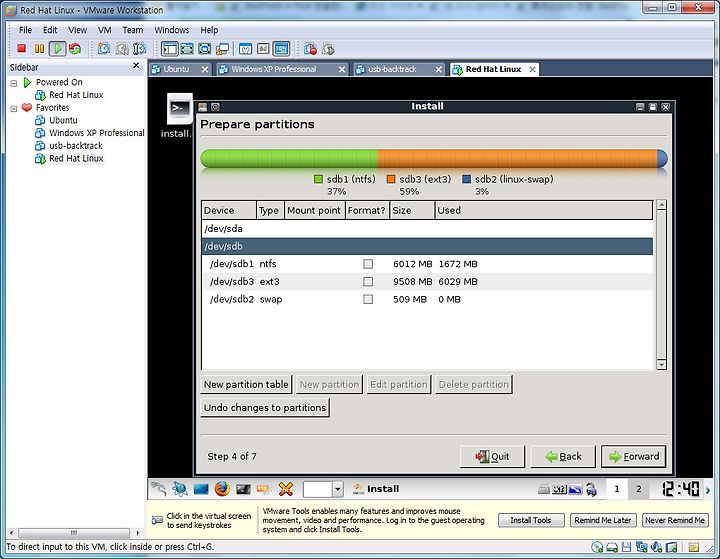Click the green sdb1 (ntfs) bar segment
Screen dimensions: 720x559
click(x=289, y=158)
